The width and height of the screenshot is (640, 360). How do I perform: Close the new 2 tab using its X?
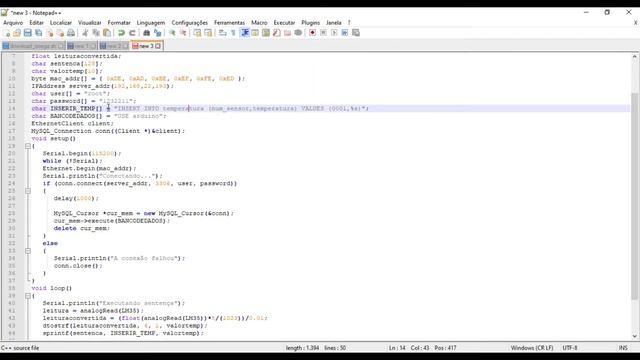click(125, 46)
